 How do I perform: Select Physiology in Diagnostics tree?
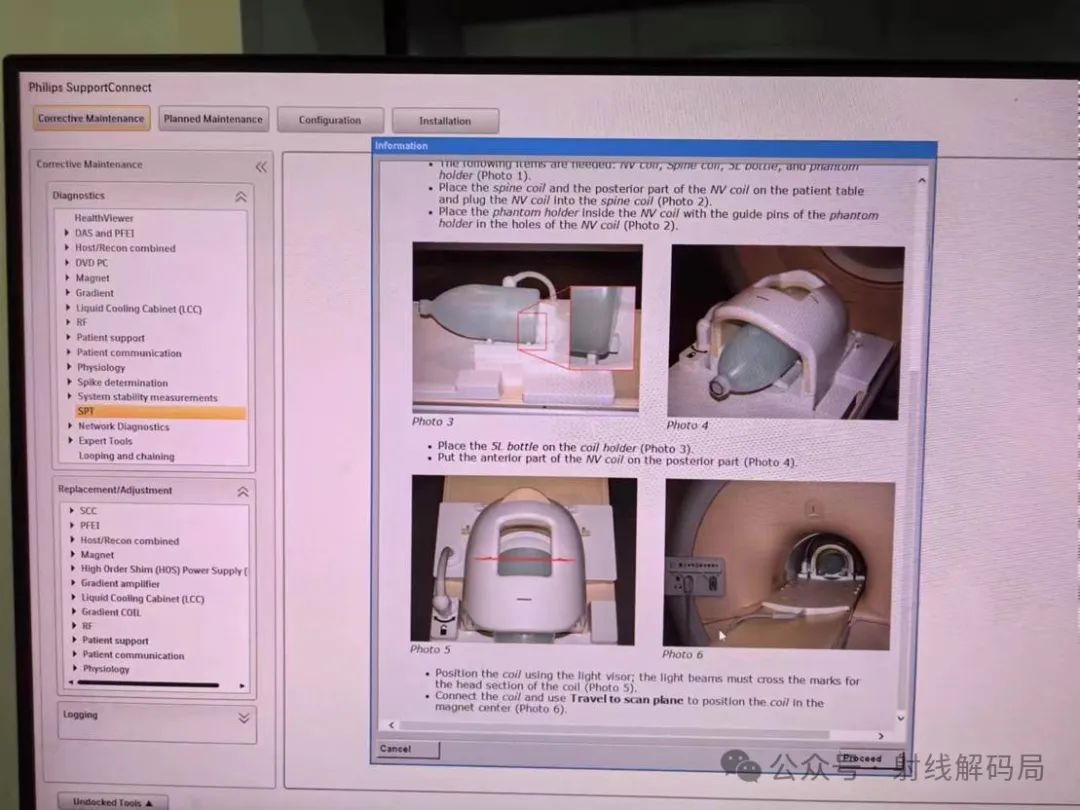(x=101, y=368)
